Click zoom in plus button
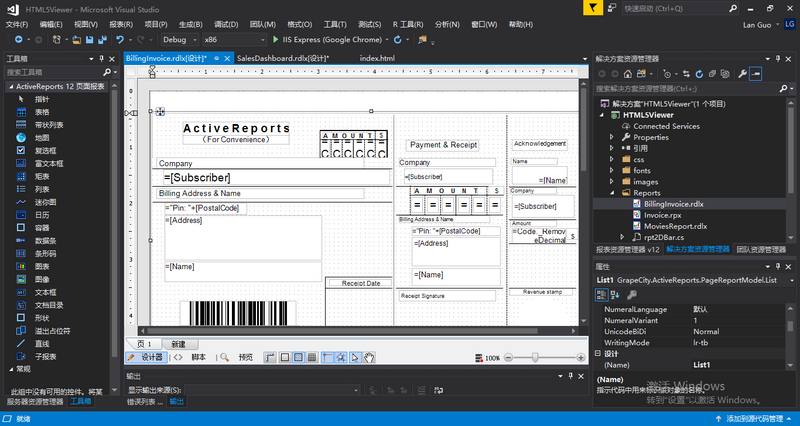 (x=581, y=358)
